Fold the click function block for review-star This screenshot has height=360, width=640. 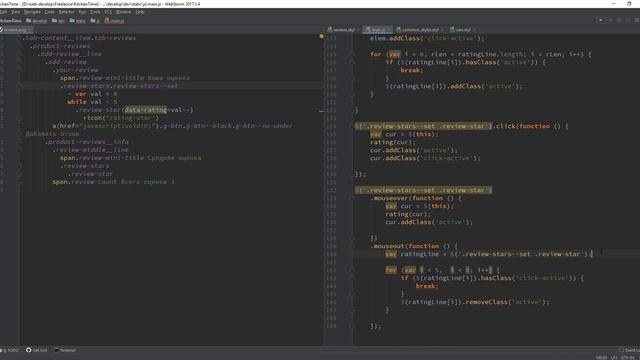[351, 127]
